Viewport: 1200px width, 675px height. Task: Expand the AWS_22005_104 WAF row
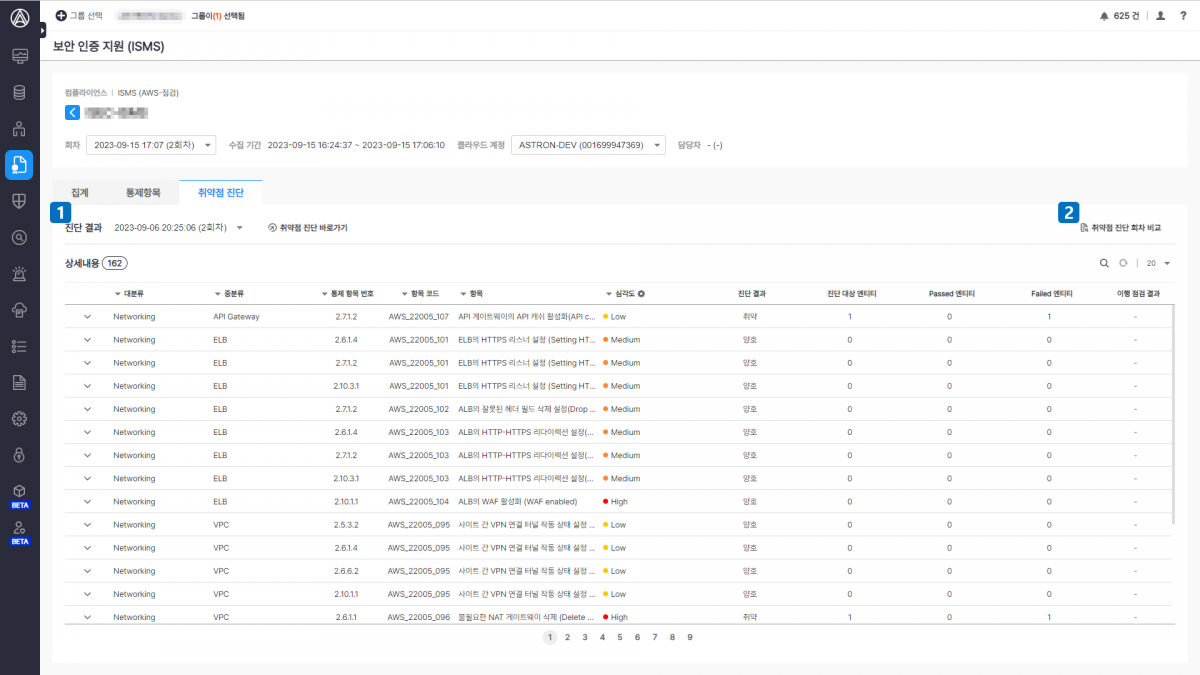point(87,502)
